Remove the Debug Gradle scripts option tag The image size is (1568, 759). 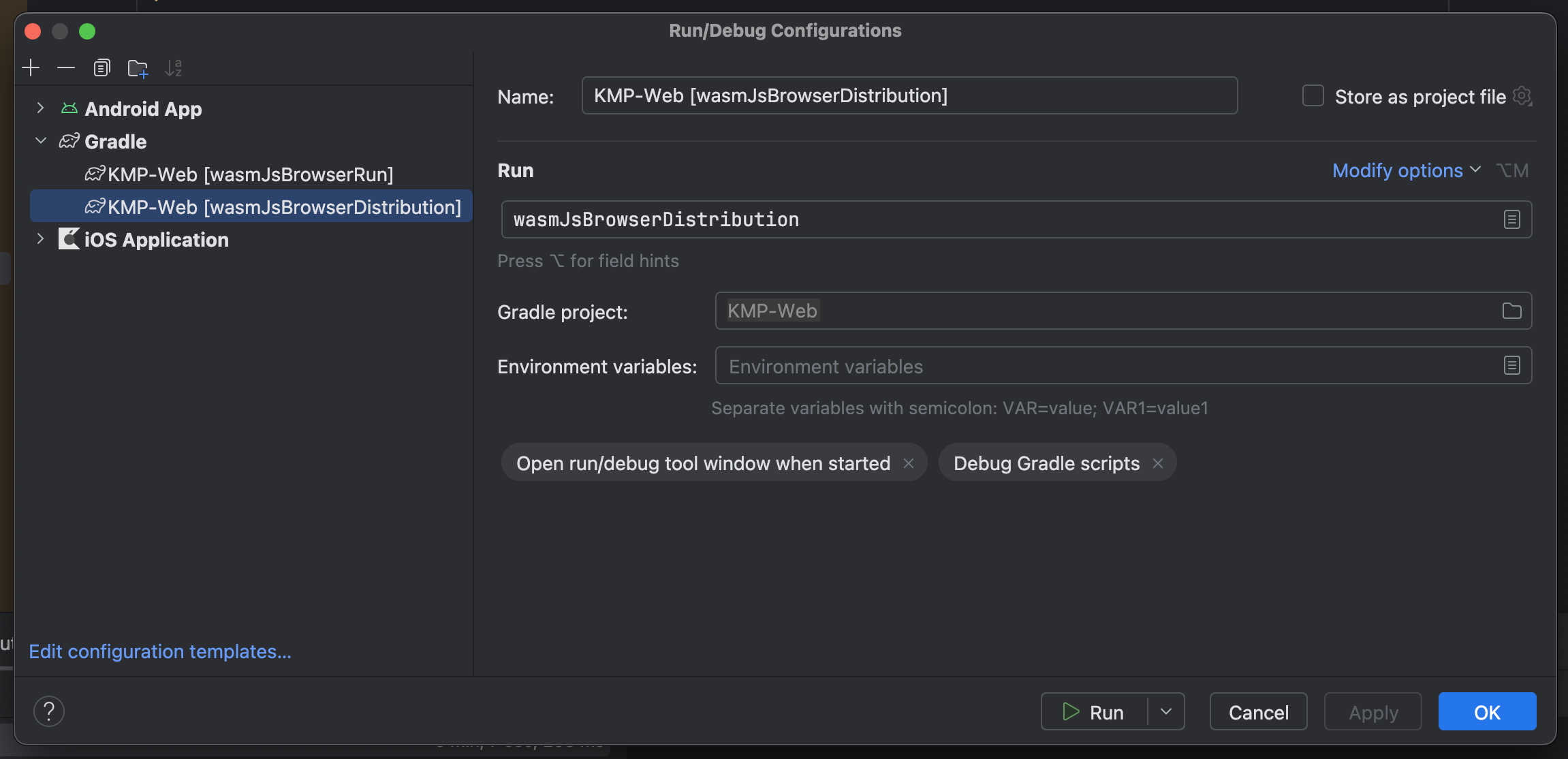[1158, 463]
